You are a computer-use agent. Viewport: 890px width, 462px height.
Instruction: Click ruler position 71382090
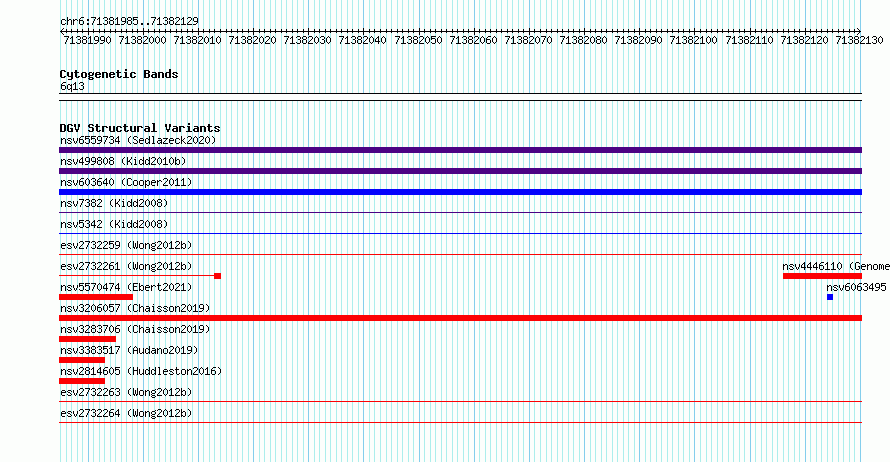coord(638,40)
